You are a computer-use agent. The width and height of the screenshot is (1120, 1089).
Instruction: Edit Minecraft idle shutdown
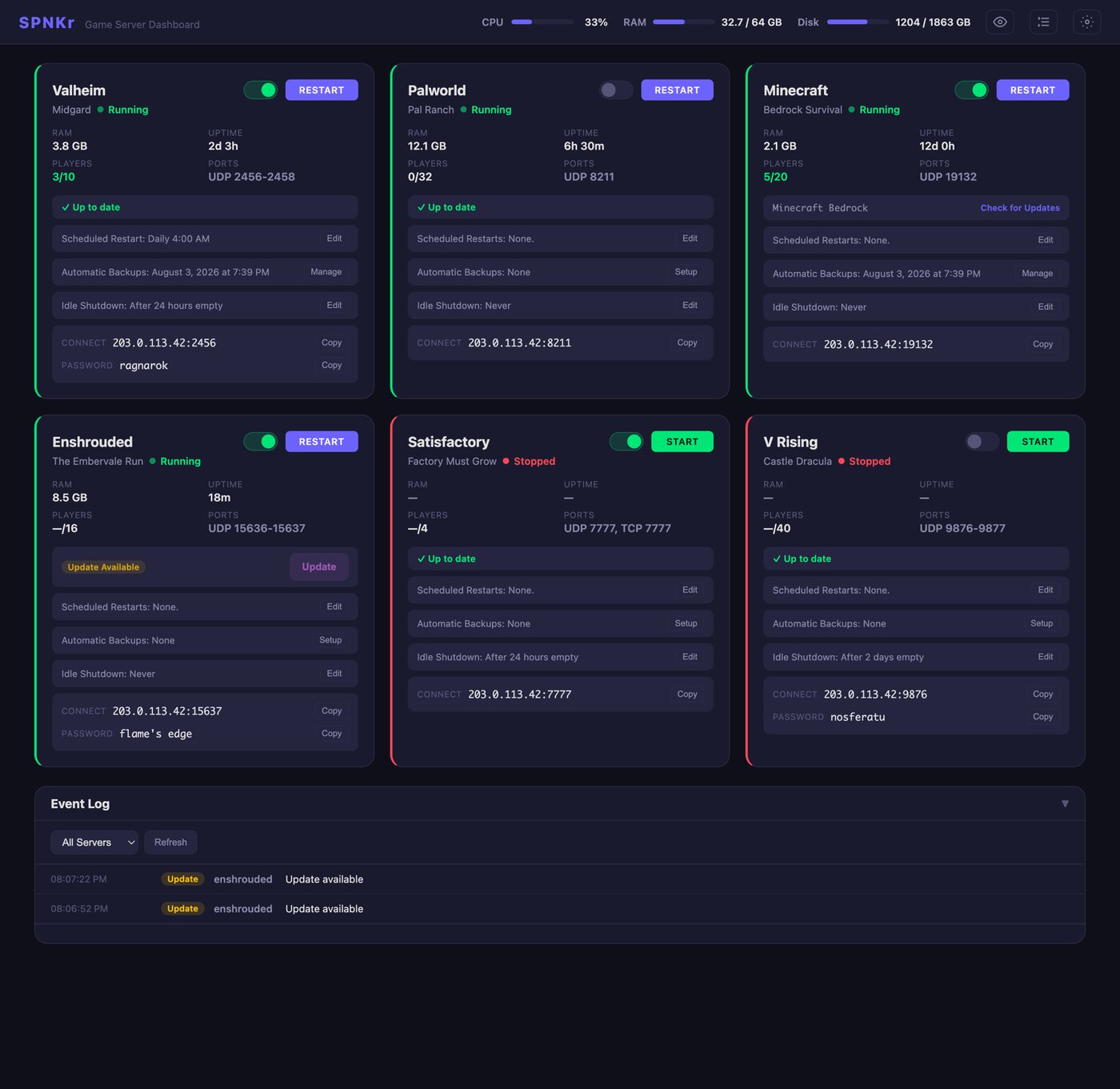tap(1046, 307)
